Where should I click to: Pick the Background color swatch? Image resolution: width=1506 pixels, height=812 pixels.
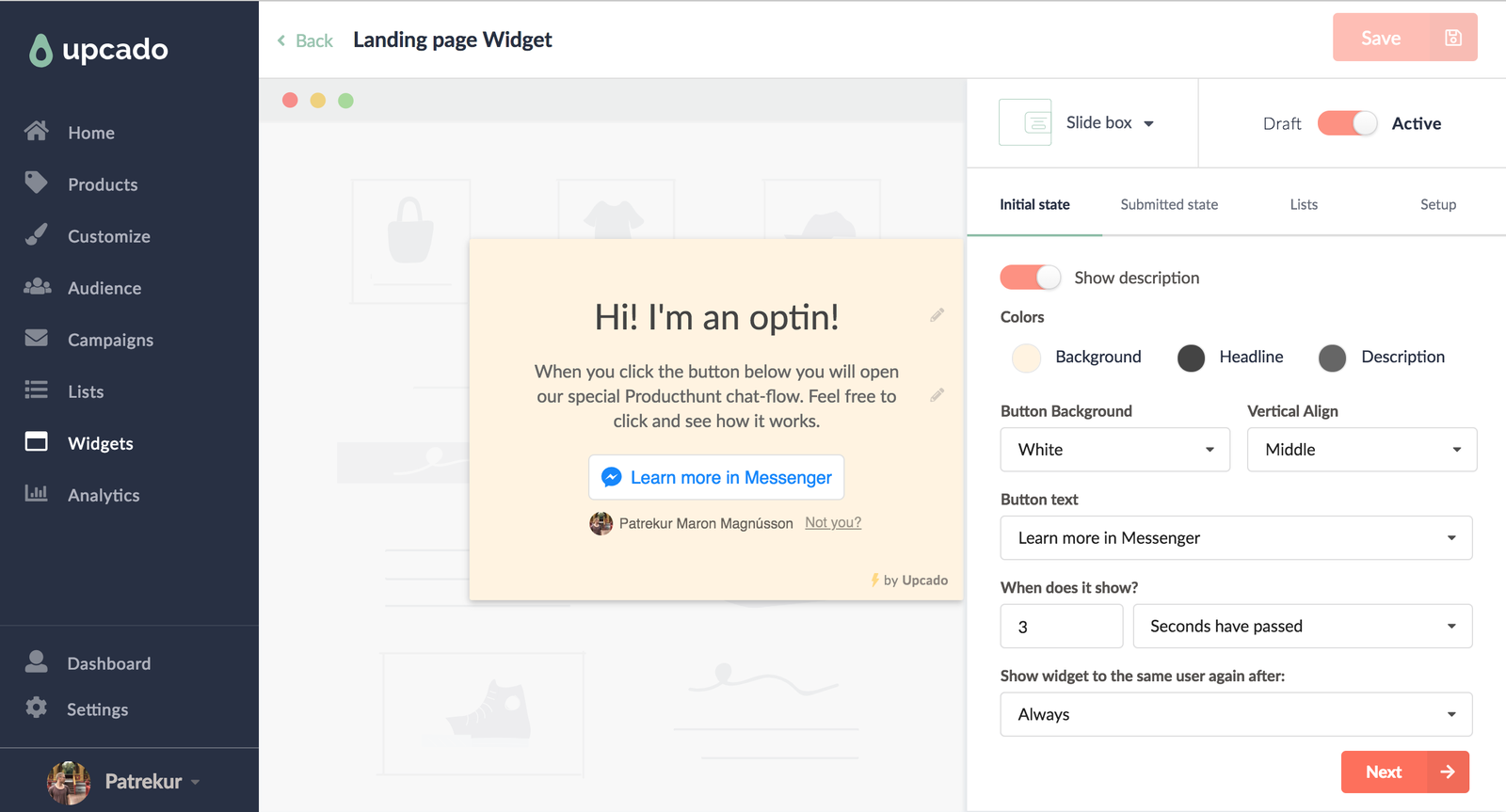point(1026,358)
